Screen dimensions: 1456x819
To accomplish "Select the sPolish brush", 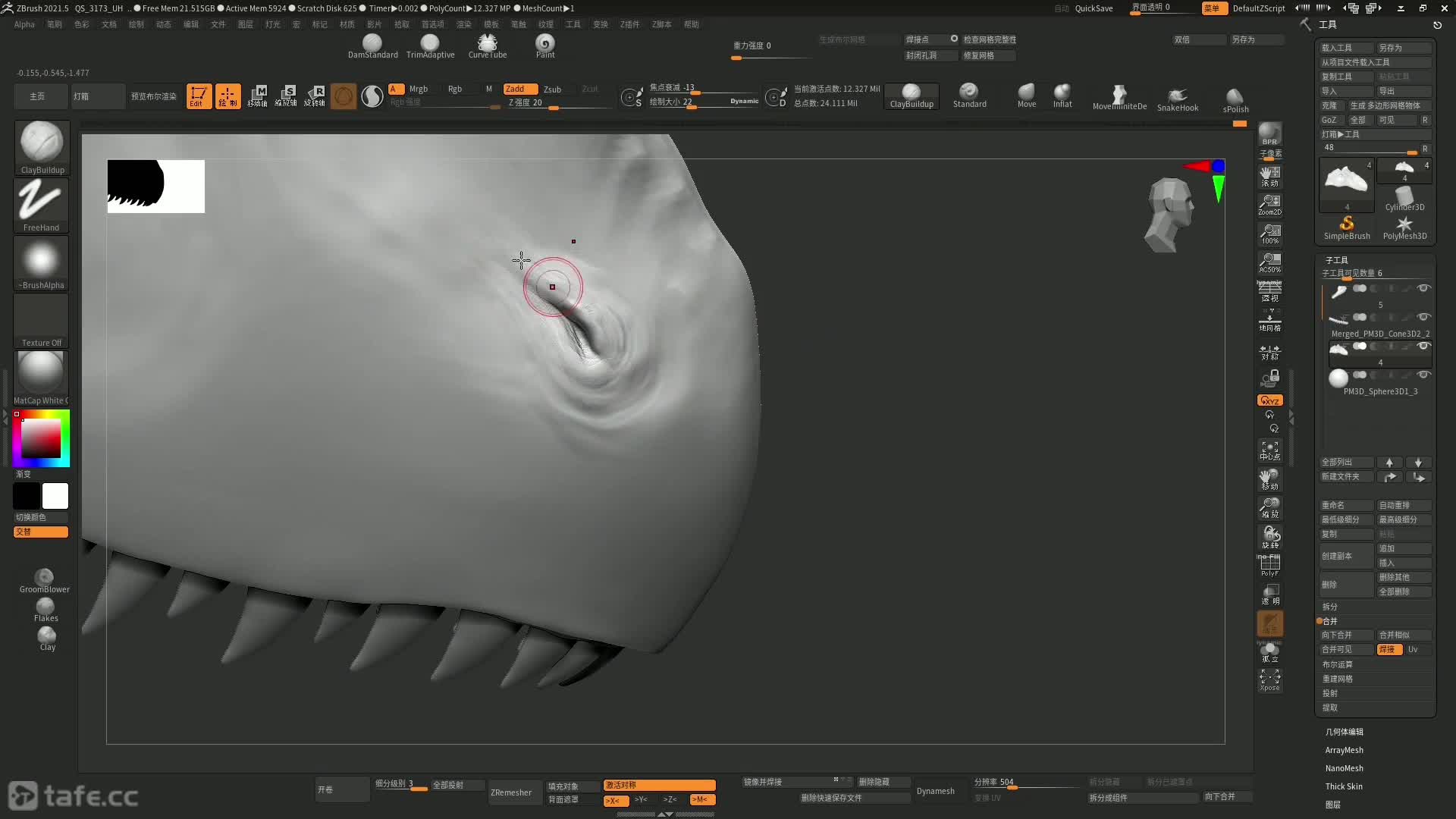I will click(1235, 100).
